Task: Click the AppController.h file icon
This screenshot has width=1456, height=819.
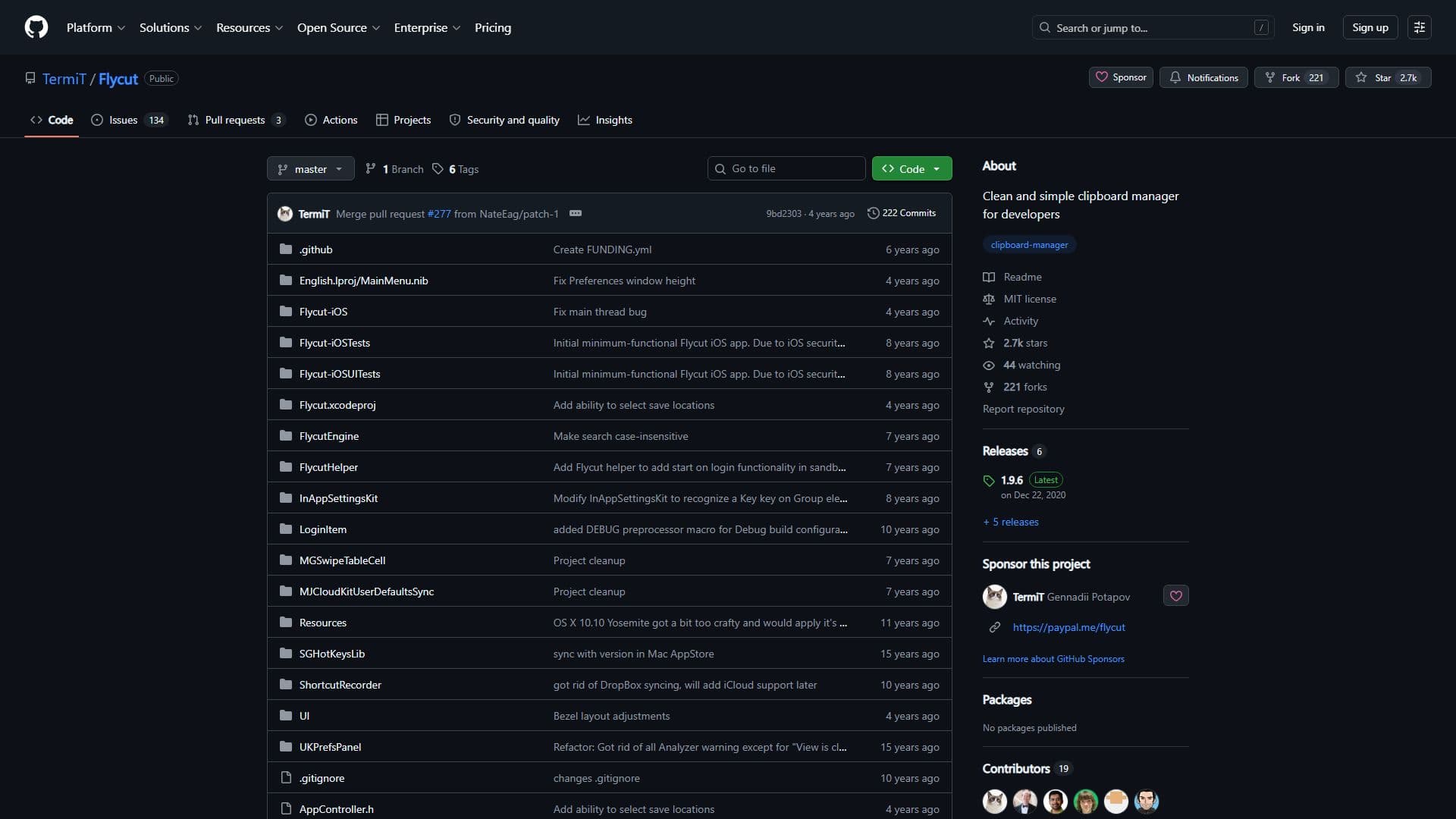Action: pyautogui.click(x=286, y=808)
